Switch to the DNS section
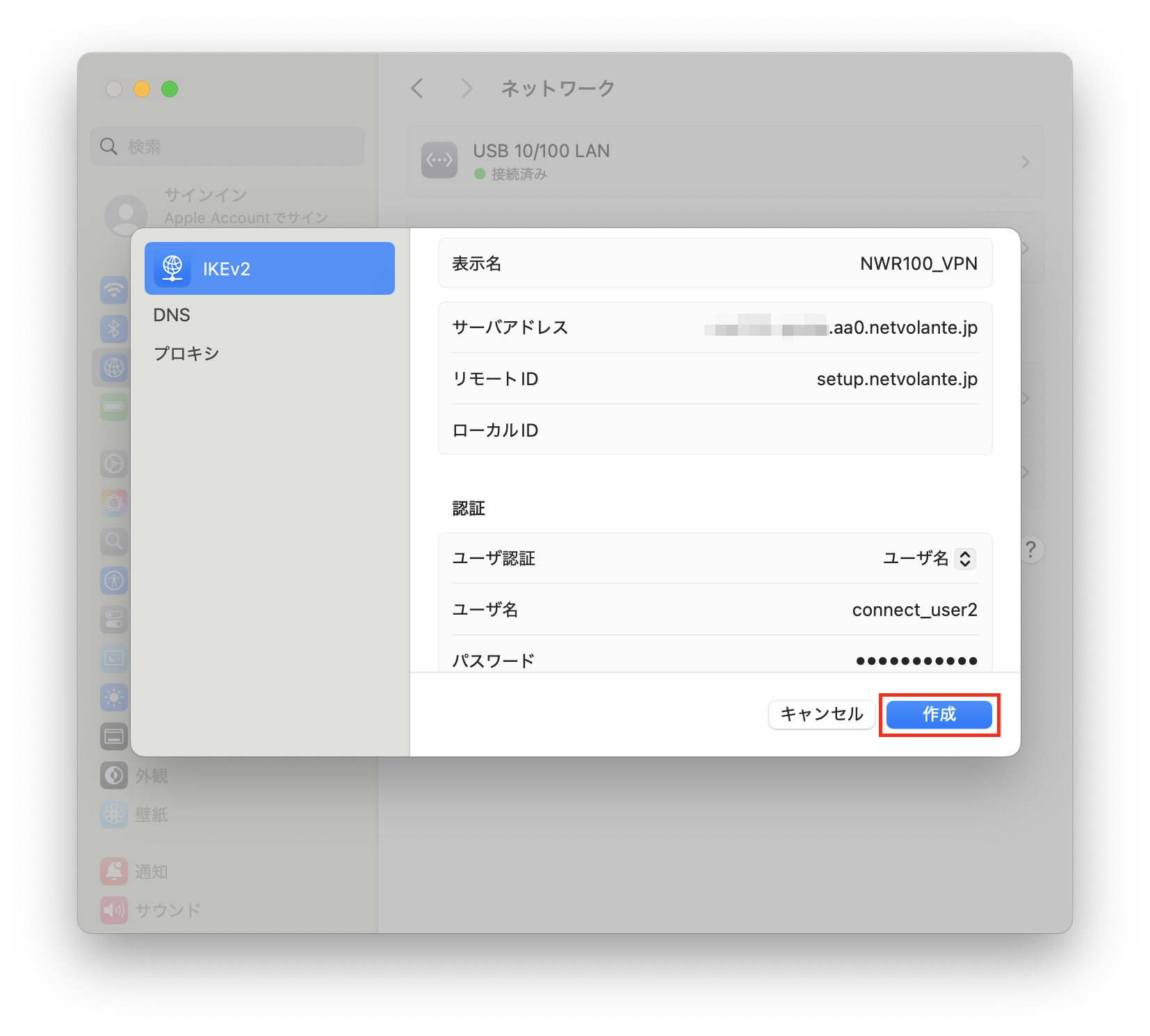 point(172,314)
